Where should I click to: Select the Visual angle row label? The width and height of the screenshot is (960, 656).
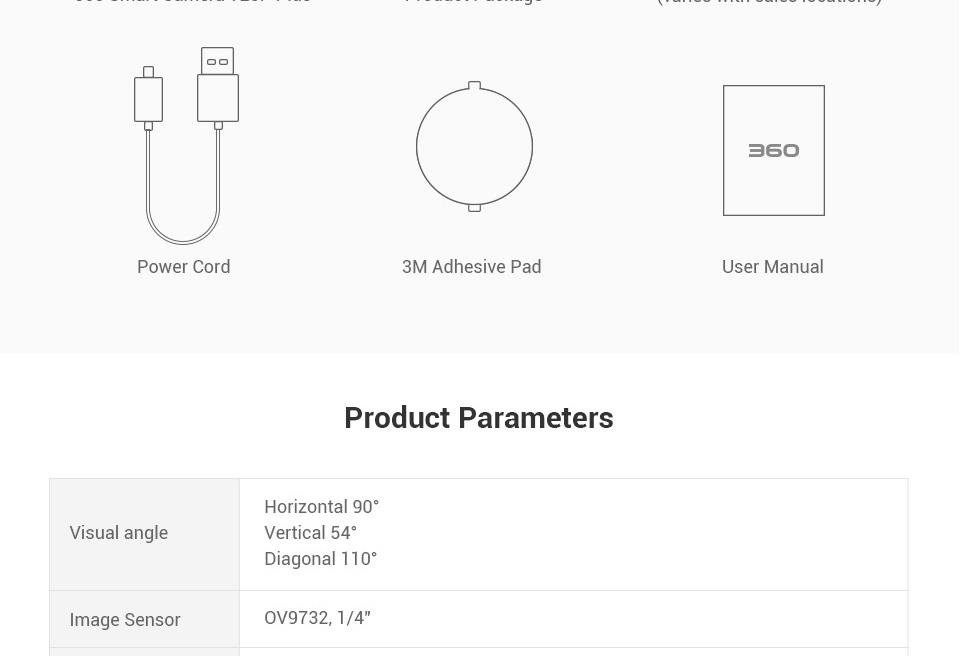click(x=119, y=533)
